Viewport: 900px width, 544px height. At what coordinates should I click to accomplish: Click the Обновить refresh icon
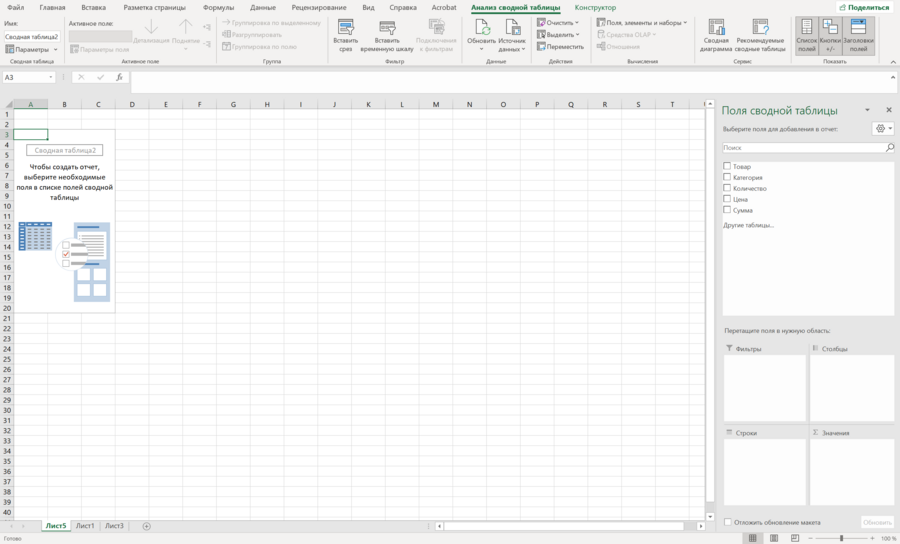click(482, 27)
